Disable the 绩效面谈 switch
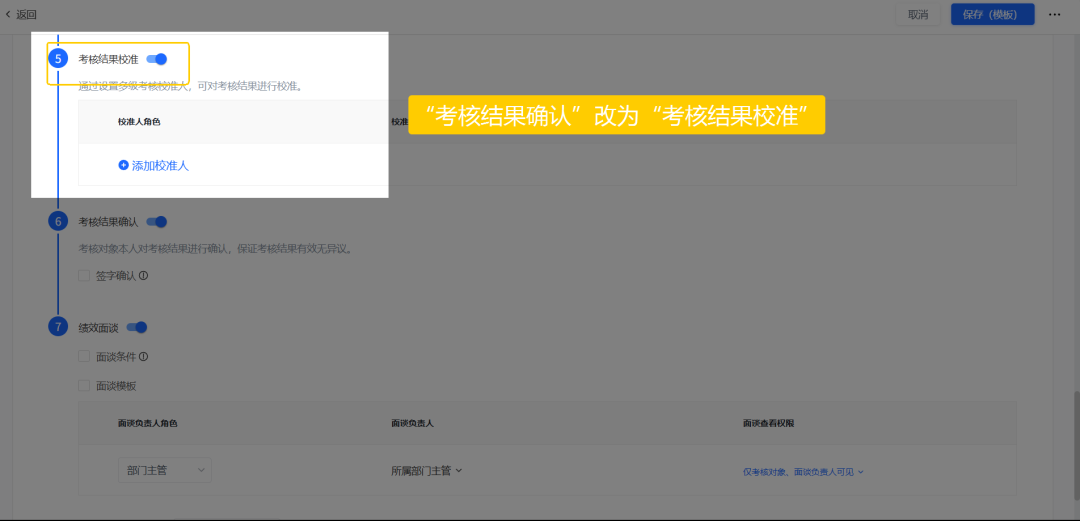 (137, 327)
